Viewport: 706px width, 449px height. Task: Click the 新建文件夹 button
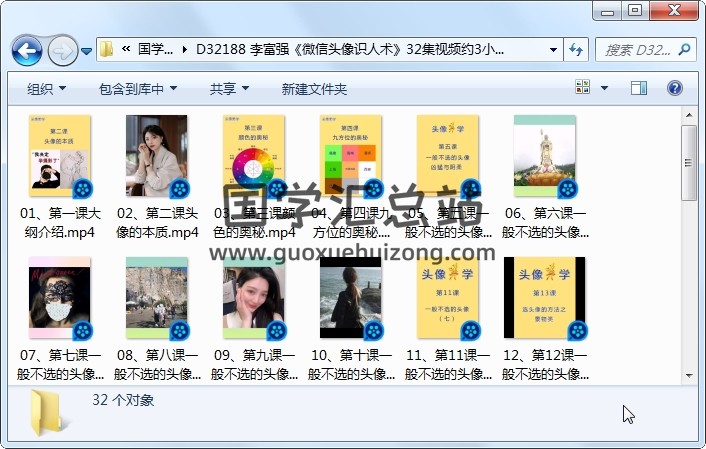pyautogui.click(x=314, y=89)
